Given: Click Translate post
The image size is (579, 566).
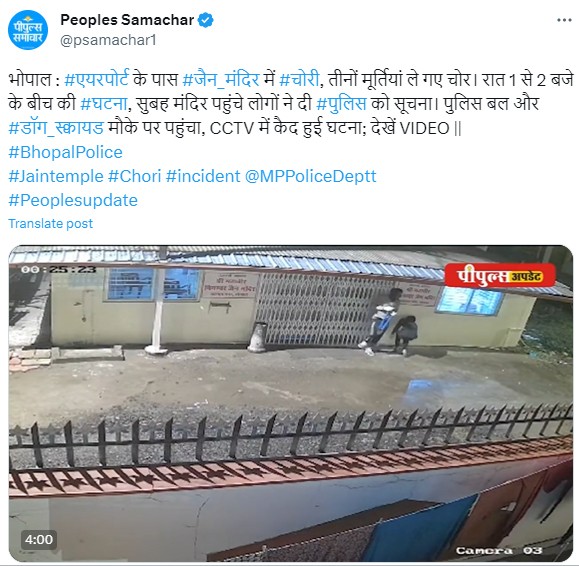Looking at the screenshot, I should coord(51,223).
